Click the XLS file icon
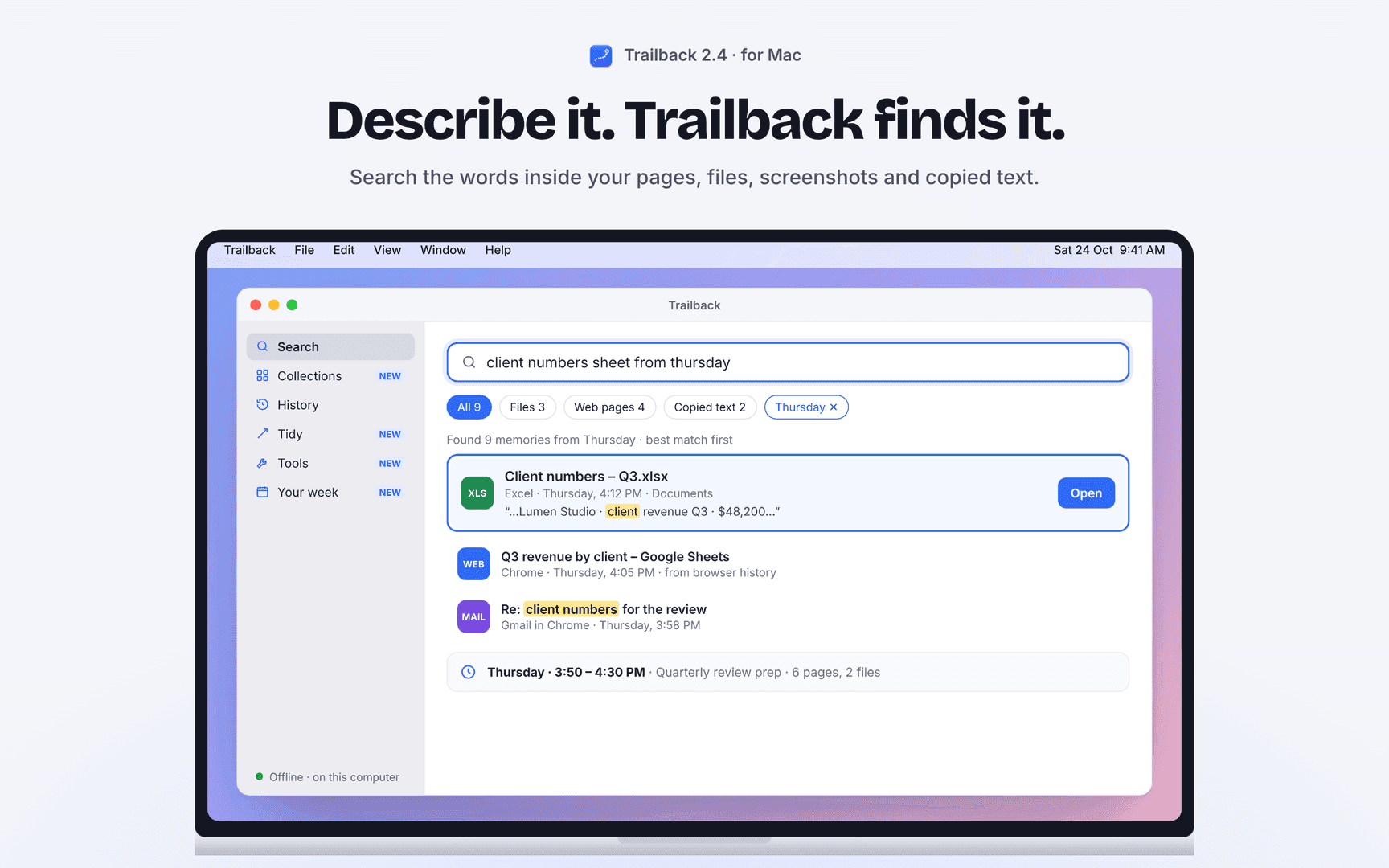Image resolution: width=1389 pixels, height=868 pixels. point(477,493)
